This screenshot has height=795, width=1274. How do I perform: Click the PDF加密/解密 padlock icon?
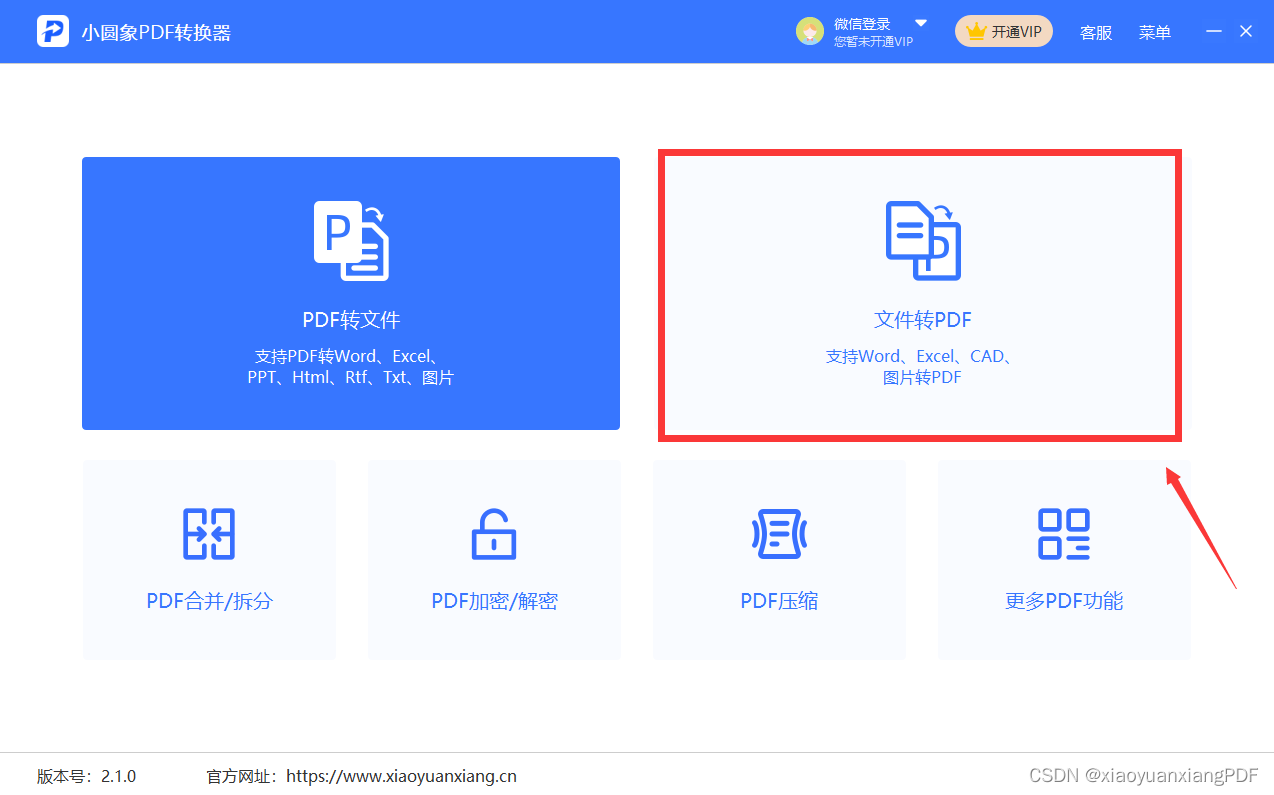(494, 534)
